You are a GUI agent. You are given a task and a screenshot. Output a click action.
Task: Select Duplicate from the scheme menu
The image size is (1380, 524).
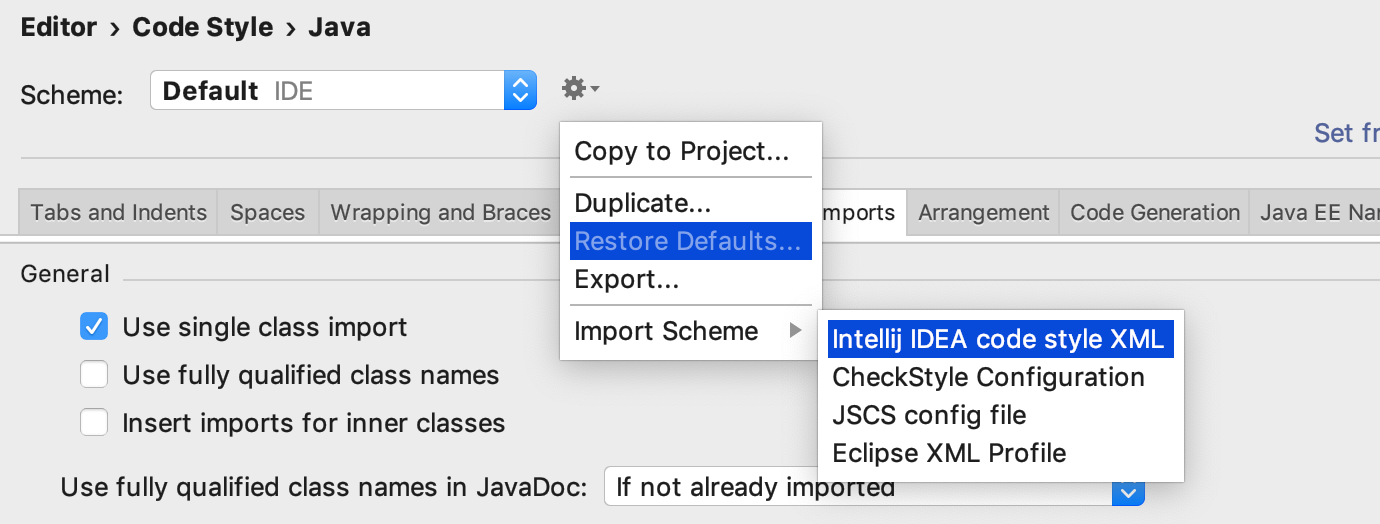tap(642, 203)
